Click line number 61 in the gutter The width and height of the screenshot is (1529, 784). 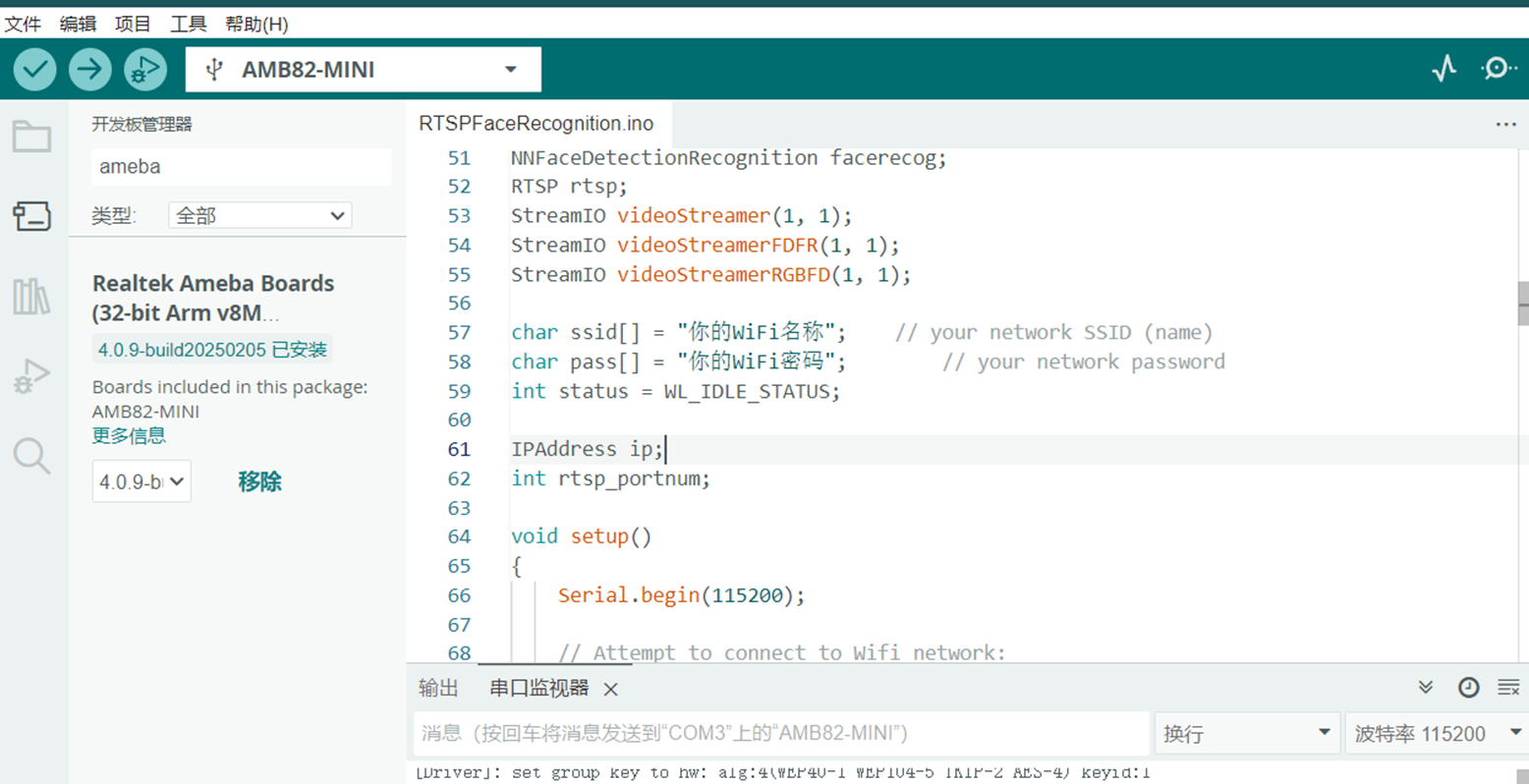click(459, 450)
